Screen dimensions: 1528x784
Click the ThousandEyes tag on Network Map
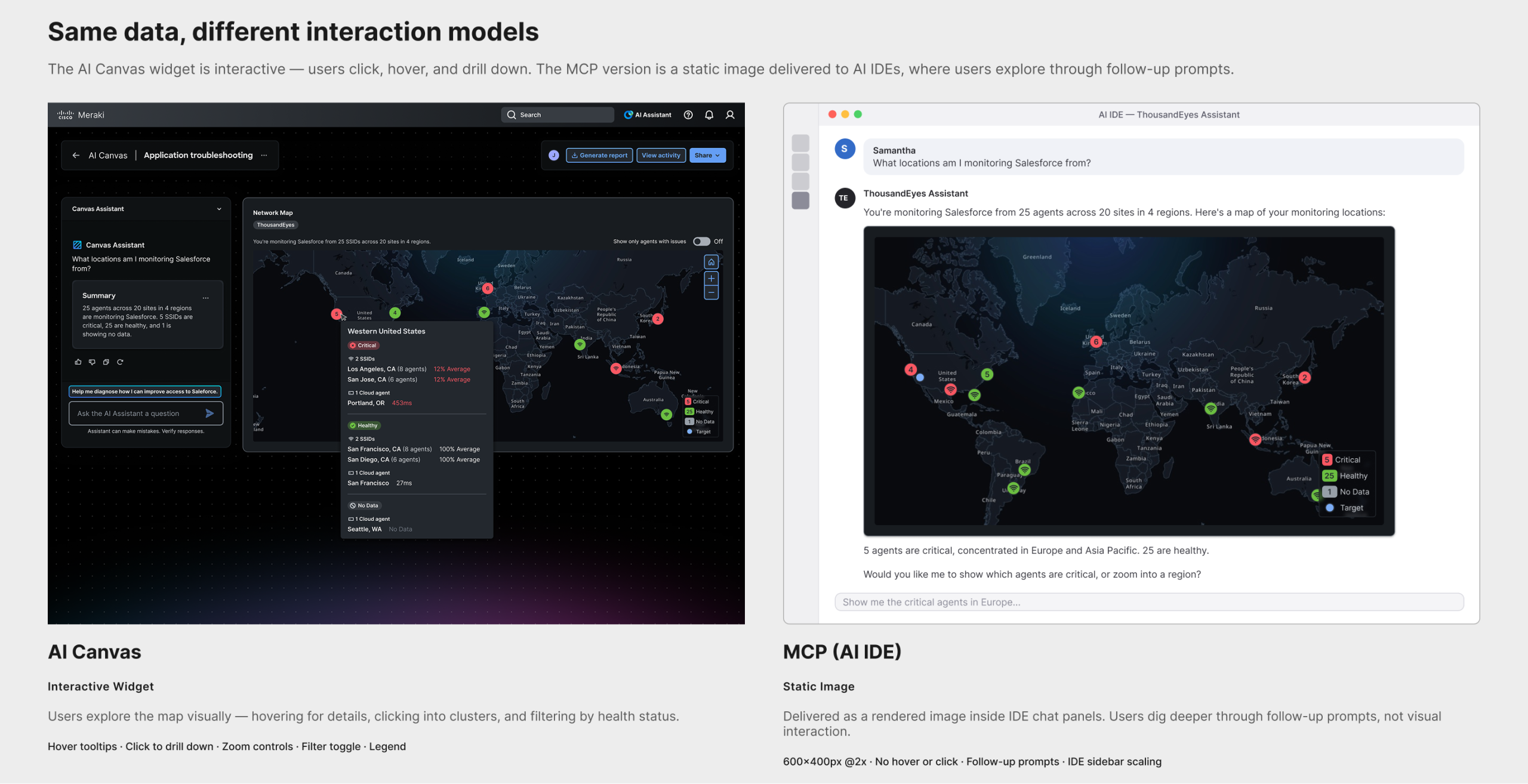[x=275, y=225]
